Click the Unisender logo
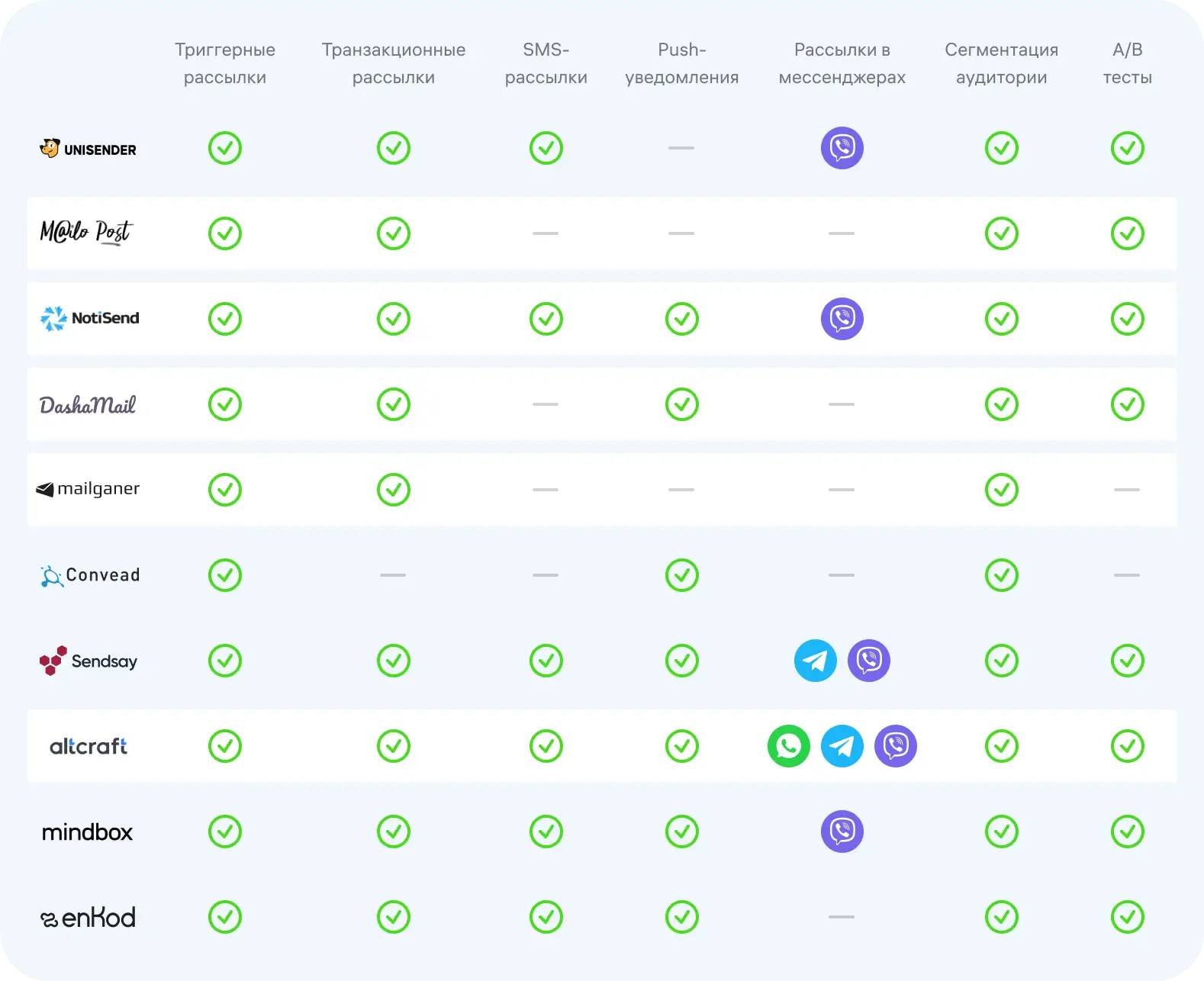 (88, 149)
